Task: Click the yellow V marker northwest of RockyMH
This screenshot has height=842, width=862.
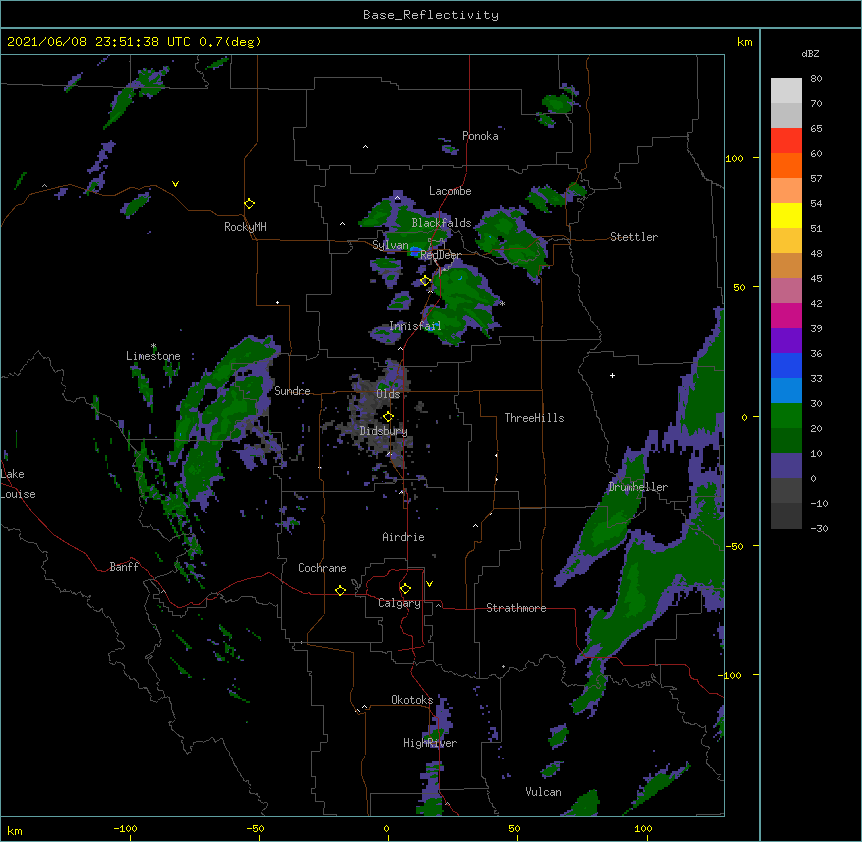Action: [175, 184]
